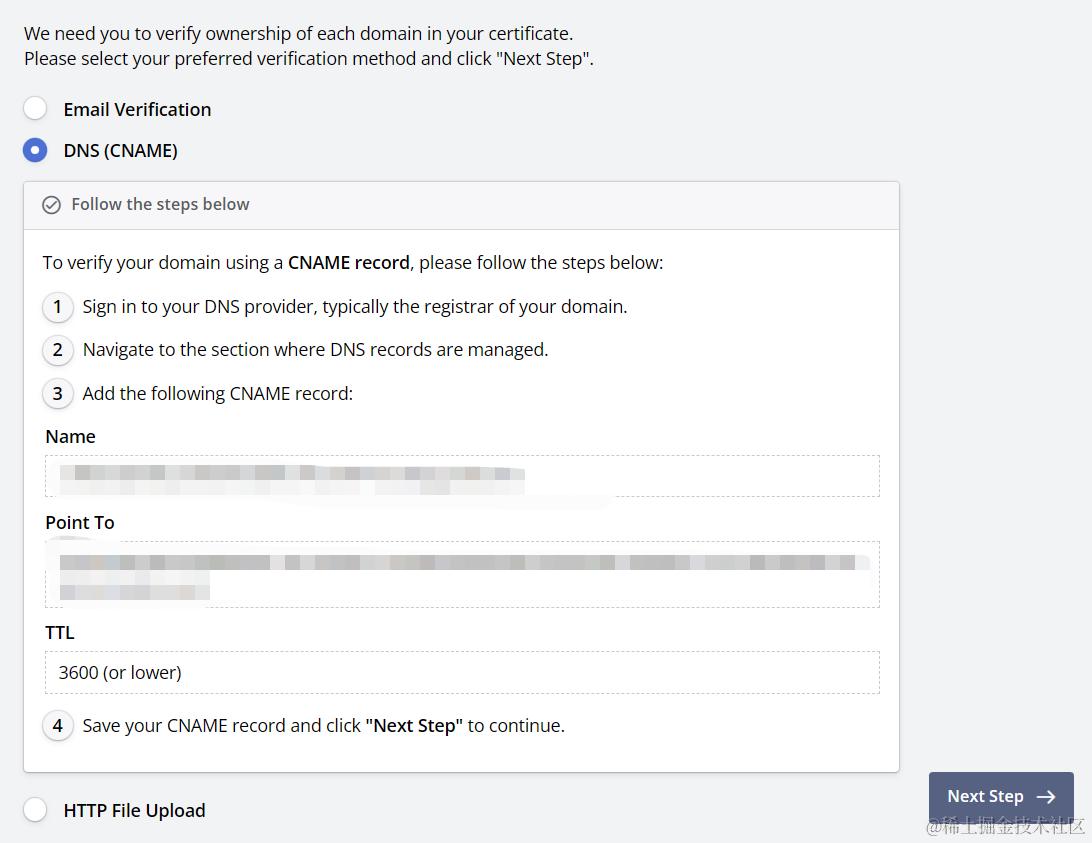Click the bold CNAME record text
This screenshot has height=843, width=1092.
[349, 263]
